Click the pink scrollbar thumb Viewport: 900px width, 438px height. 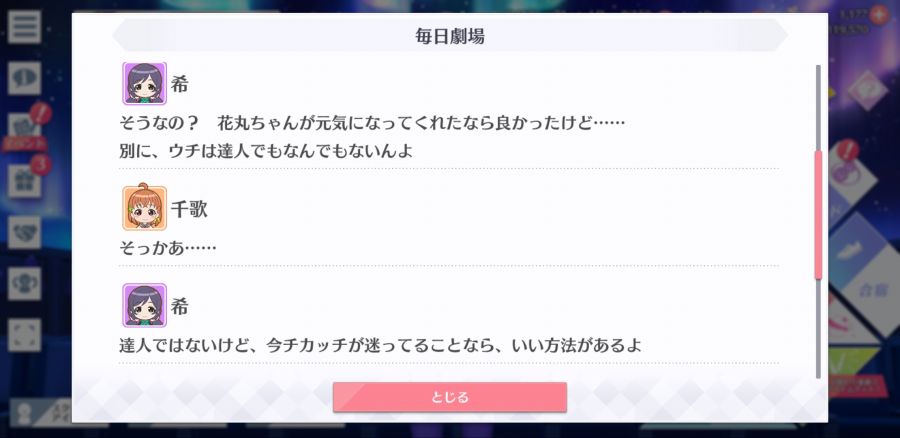[818, 215]
